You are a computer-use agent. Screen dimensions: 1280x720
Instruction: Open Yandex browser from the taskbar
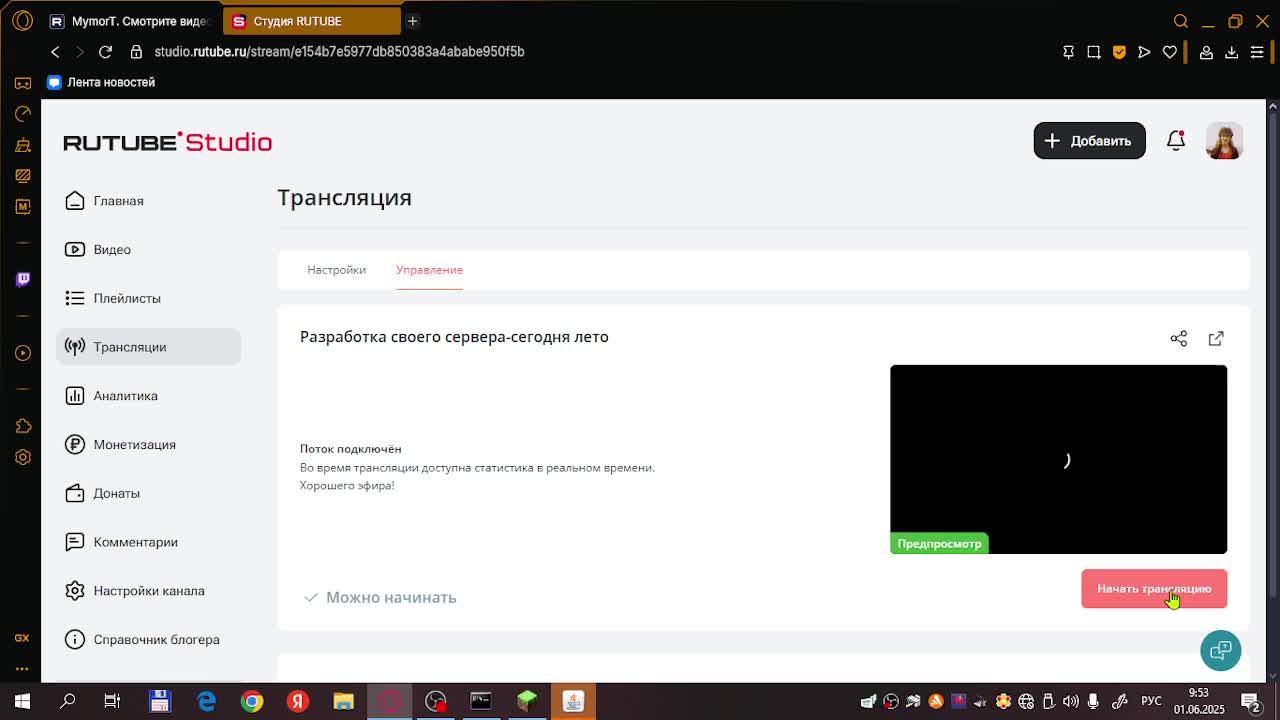click(x=298, y=701)
